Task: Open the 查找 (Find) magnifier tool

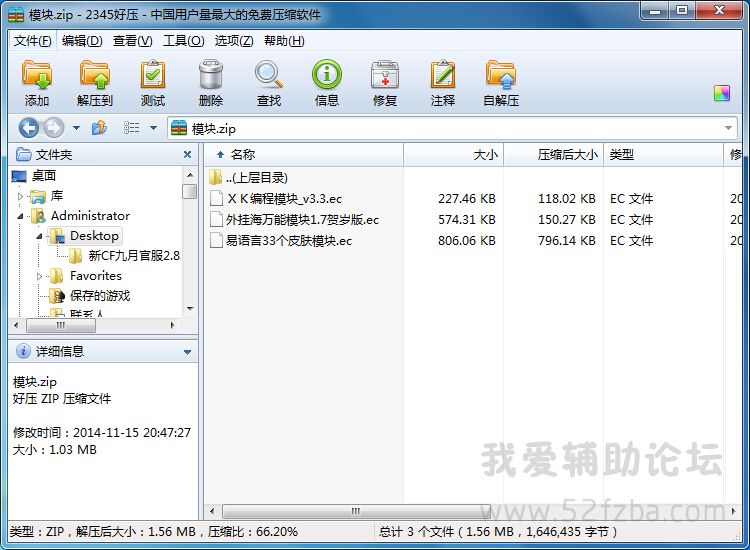Action: 269,75
